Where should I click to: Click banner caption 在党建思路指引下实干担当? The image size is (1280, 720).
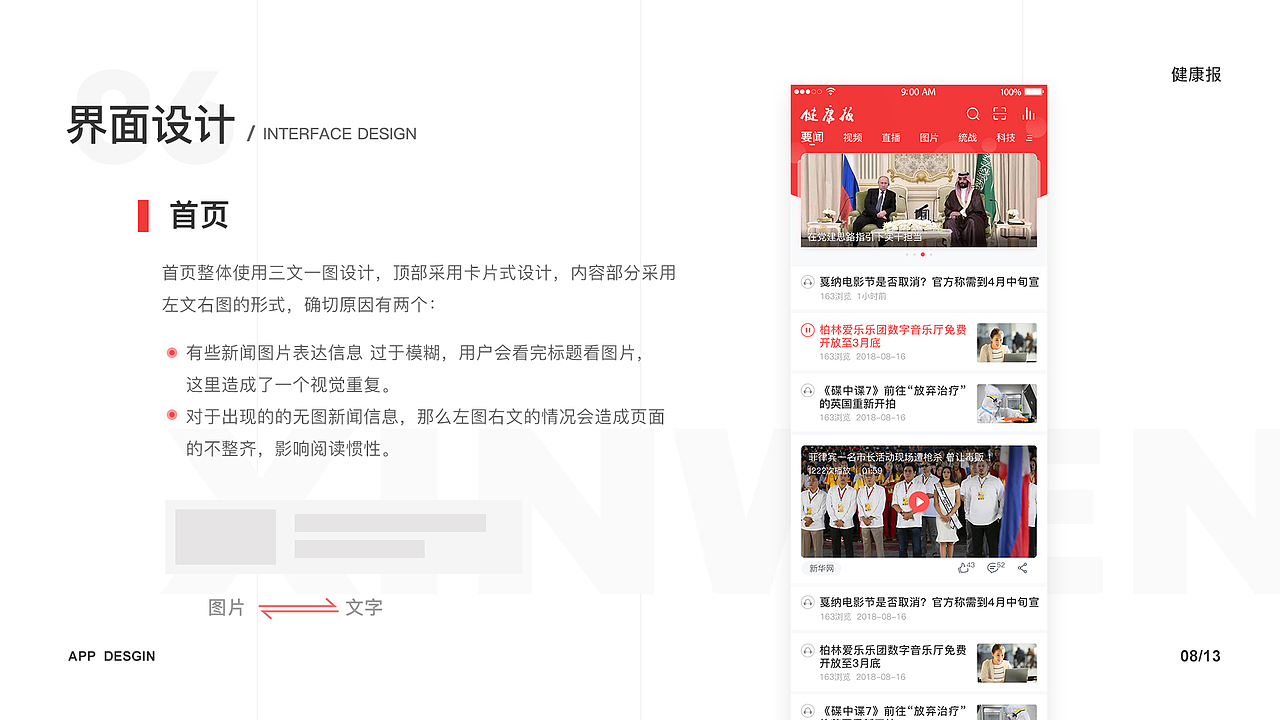point(865,237)
